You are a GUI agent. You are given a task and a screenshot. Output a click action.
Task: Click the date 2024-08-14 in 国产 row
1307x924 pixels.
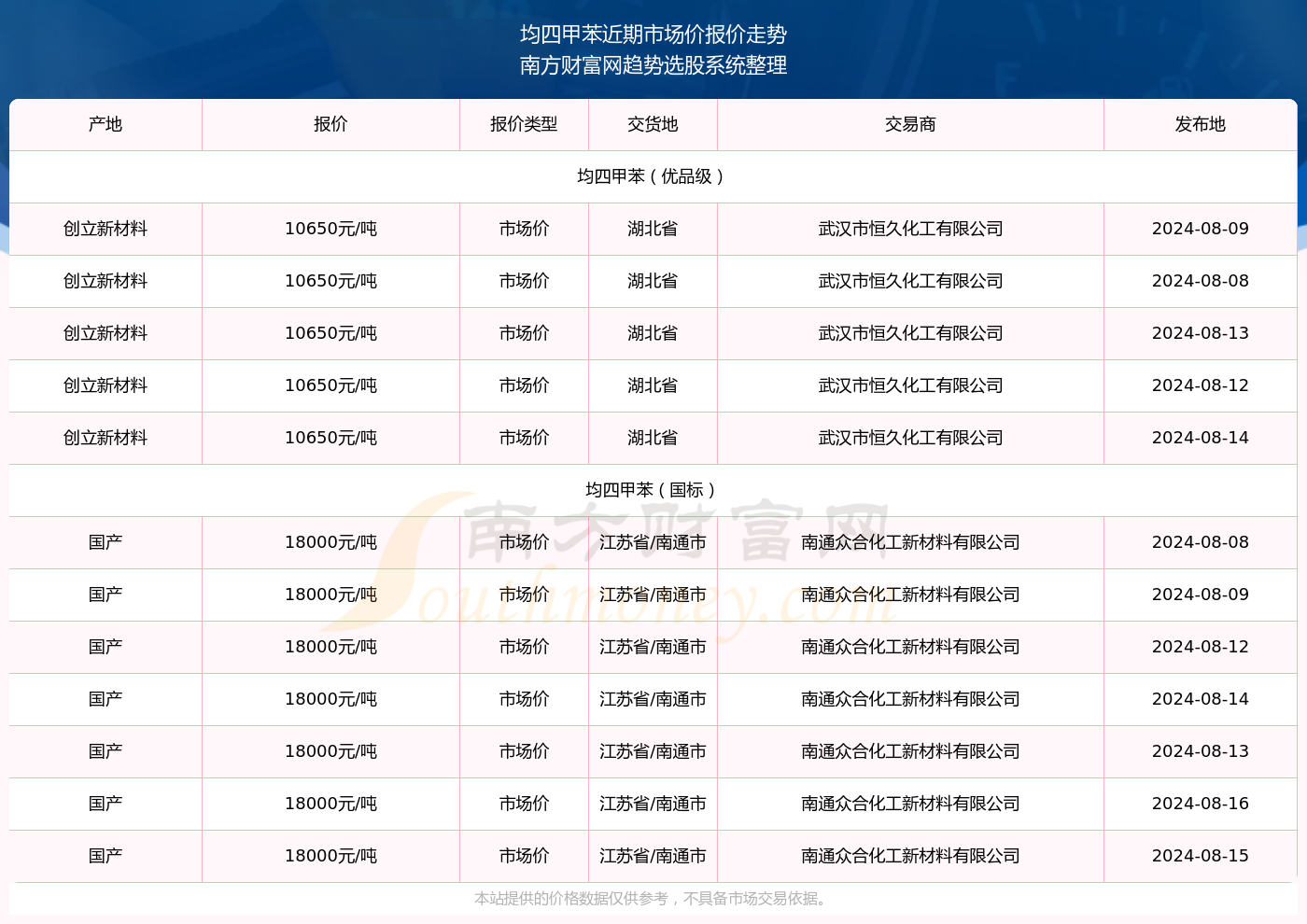click(1201, 699)
